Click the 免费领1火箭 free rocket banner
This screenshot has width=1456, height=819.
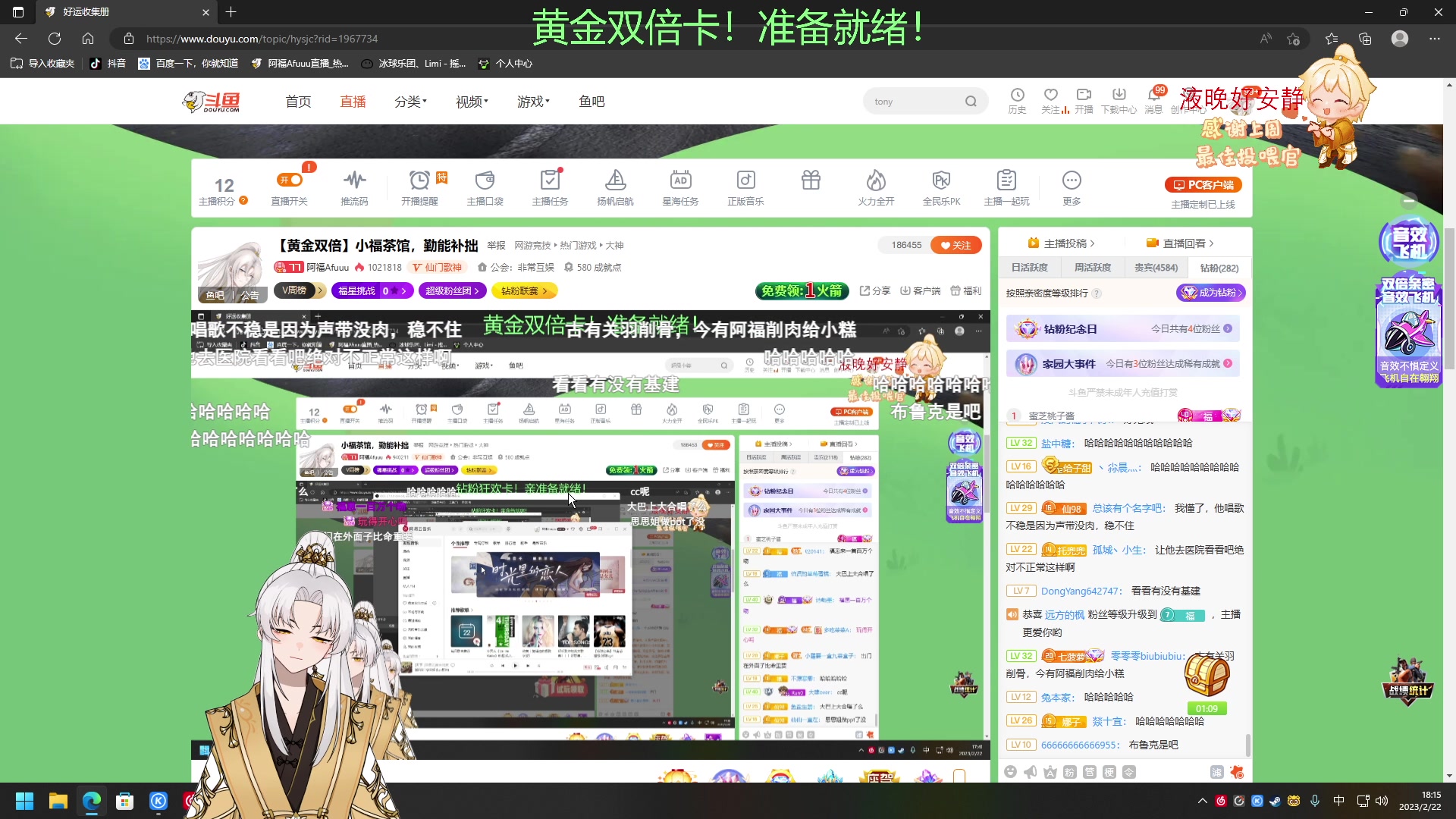[x=802, y=290]
